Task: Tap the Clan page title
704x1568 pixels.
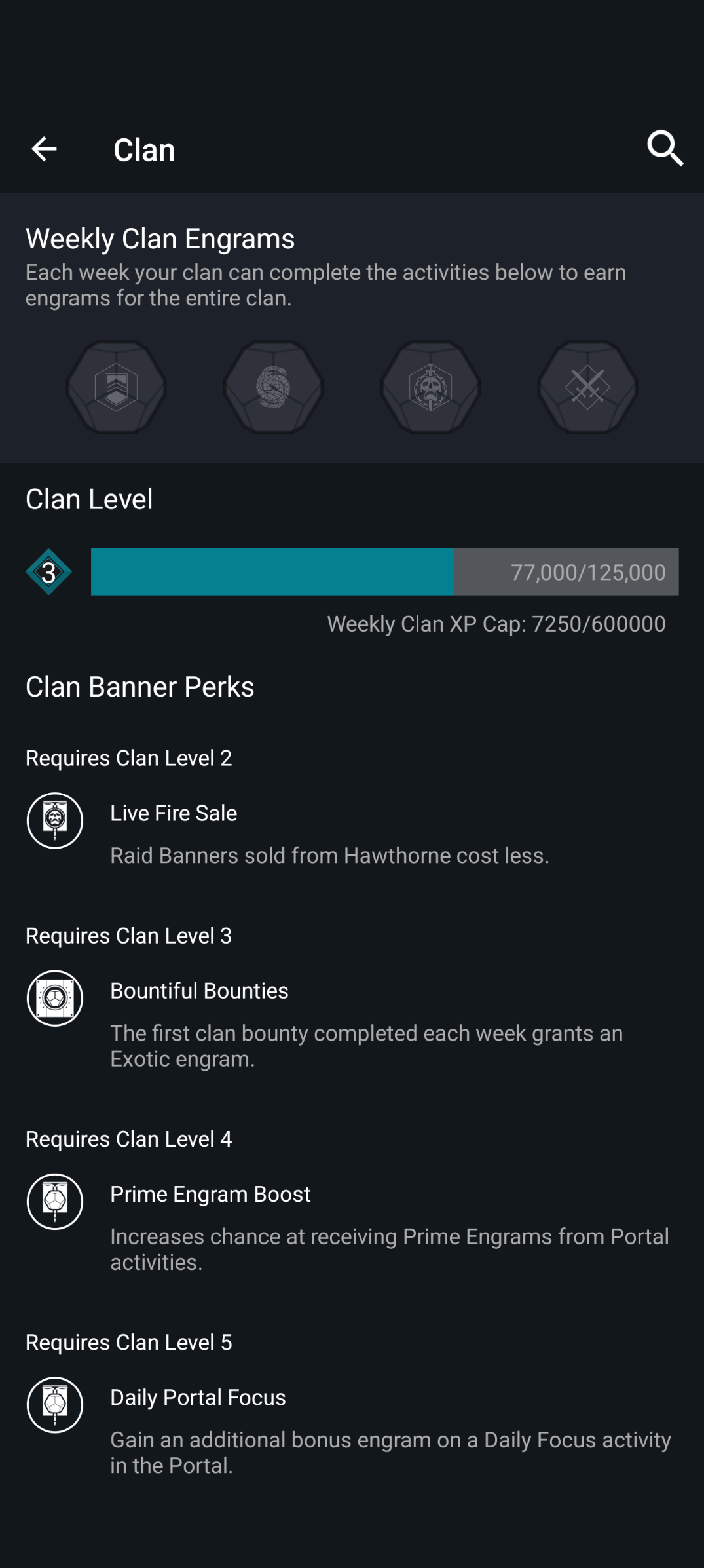Action: [x=144, y=150]
